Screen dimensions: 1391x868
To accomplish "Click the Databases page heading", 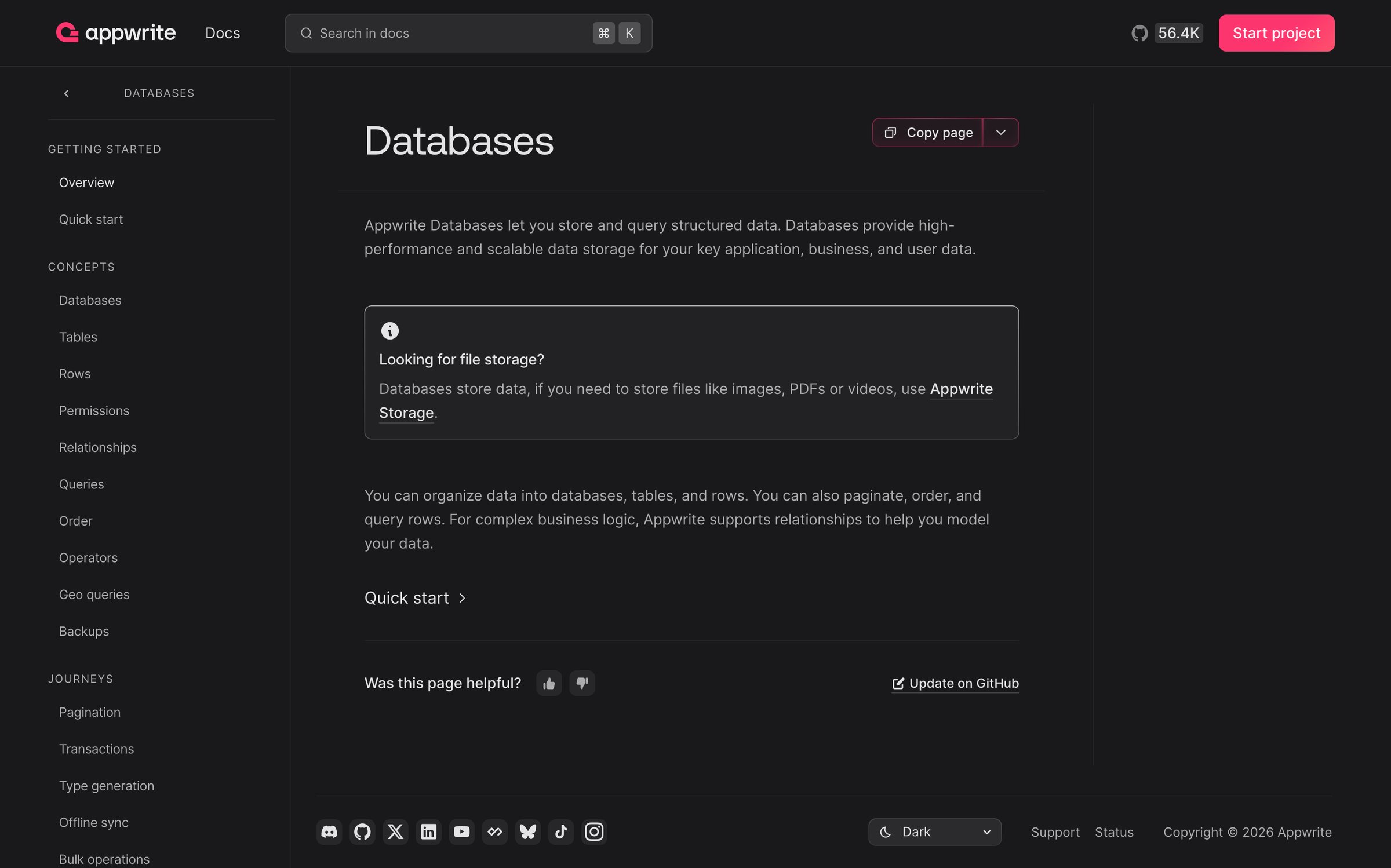I will click(x=458, y=141).
